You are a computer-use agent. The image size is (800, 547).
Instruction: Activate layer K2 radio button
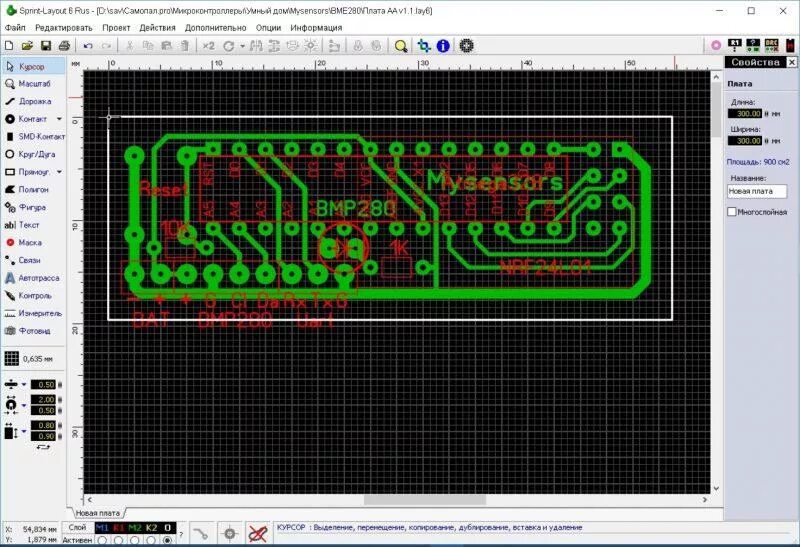[151, 540]
